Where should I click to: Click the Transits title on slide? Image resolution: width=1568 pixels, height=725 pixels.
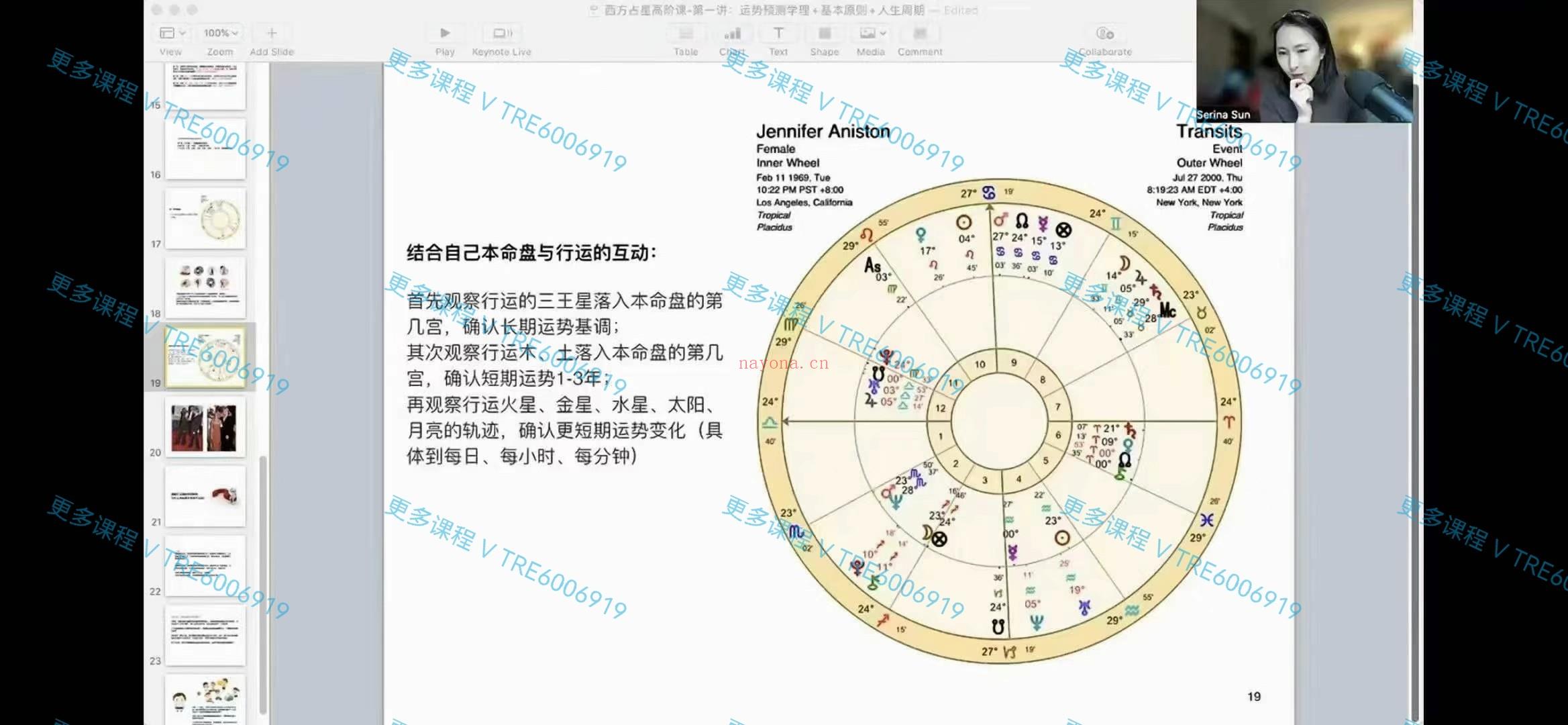pos(1209,131)
